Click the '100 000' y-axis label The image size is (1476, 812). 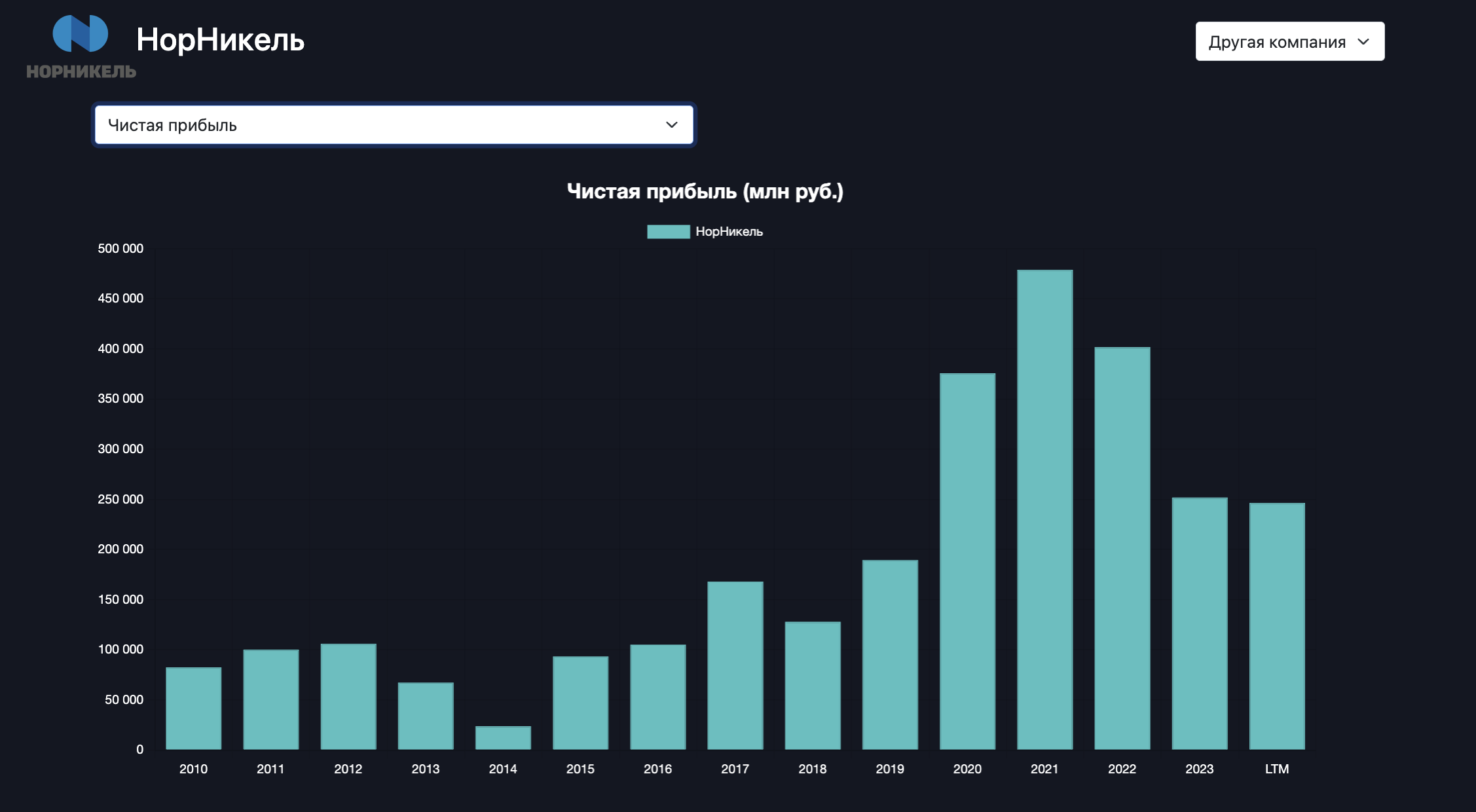click(120, 649)
